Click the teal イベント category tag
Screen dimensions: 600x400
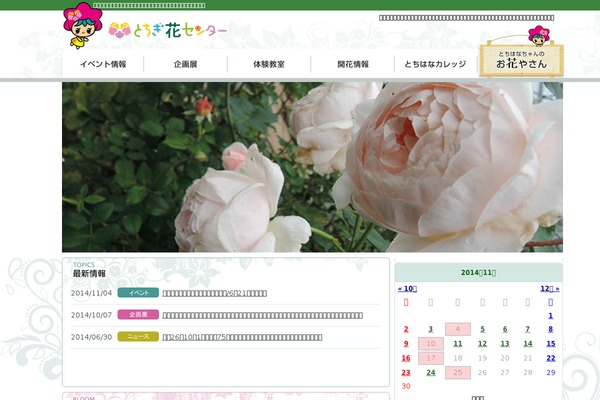(x=138, y=293)
